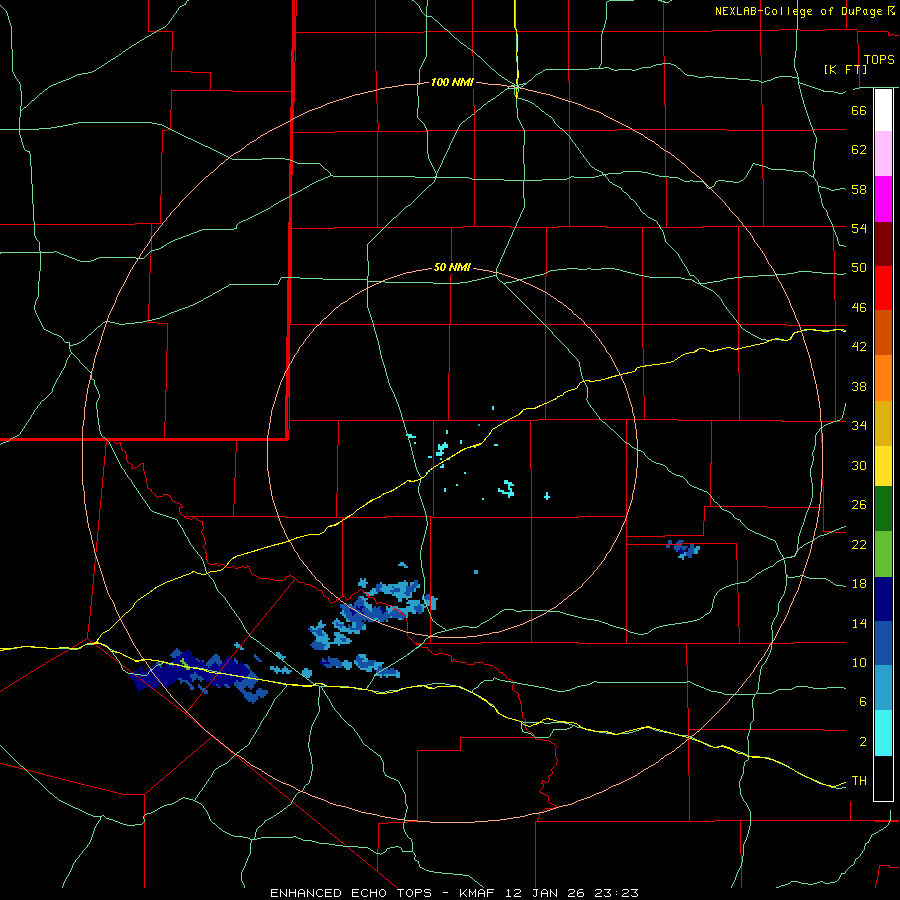Viewport: 900px width, 900px height.
Task: Click the Enhanced Echo Tops KMAF timestamp caption
Action: pyautogui.click(x=454, y=893)
